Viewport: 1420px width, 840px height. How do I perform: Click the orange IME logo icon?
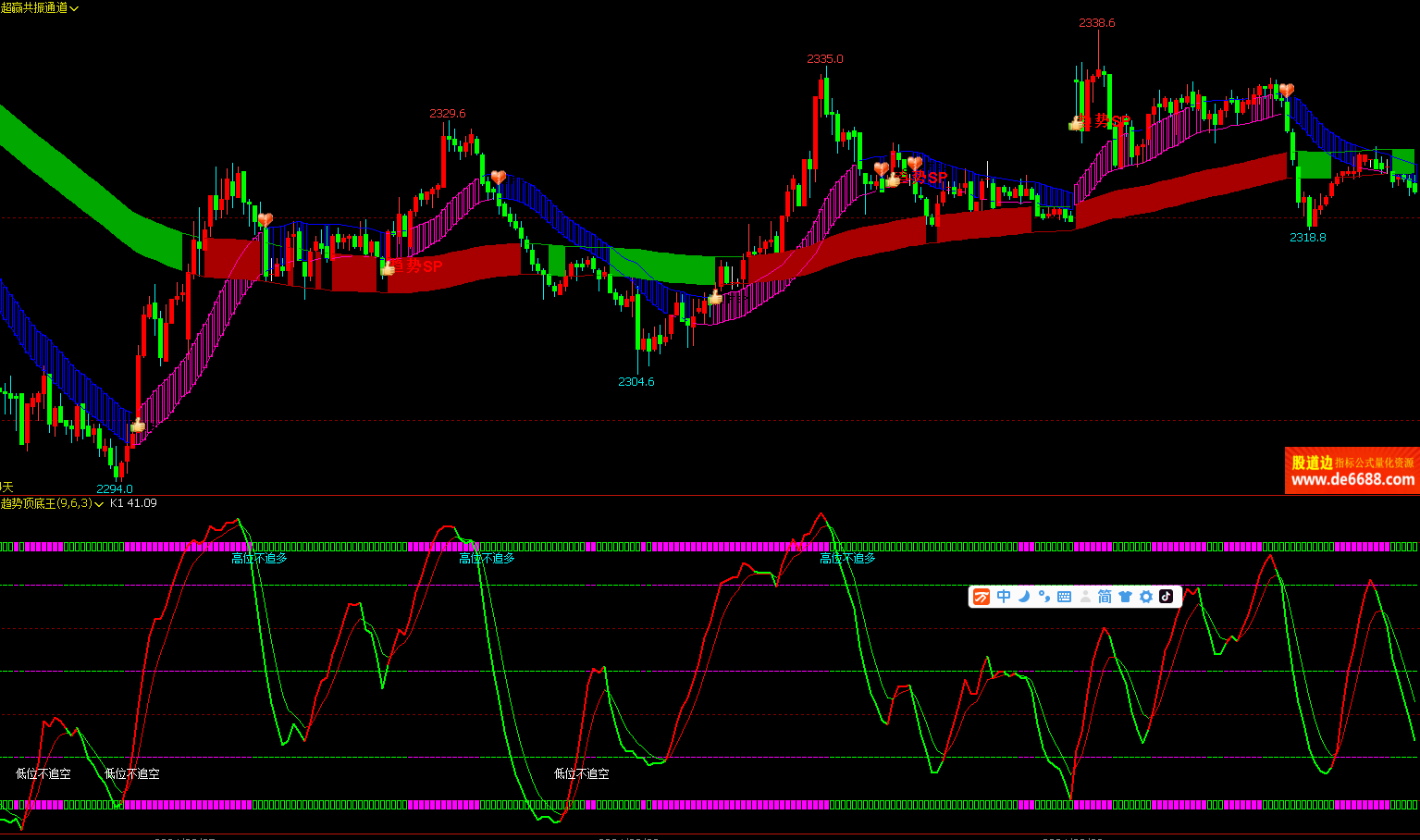[x=982, y=597]
